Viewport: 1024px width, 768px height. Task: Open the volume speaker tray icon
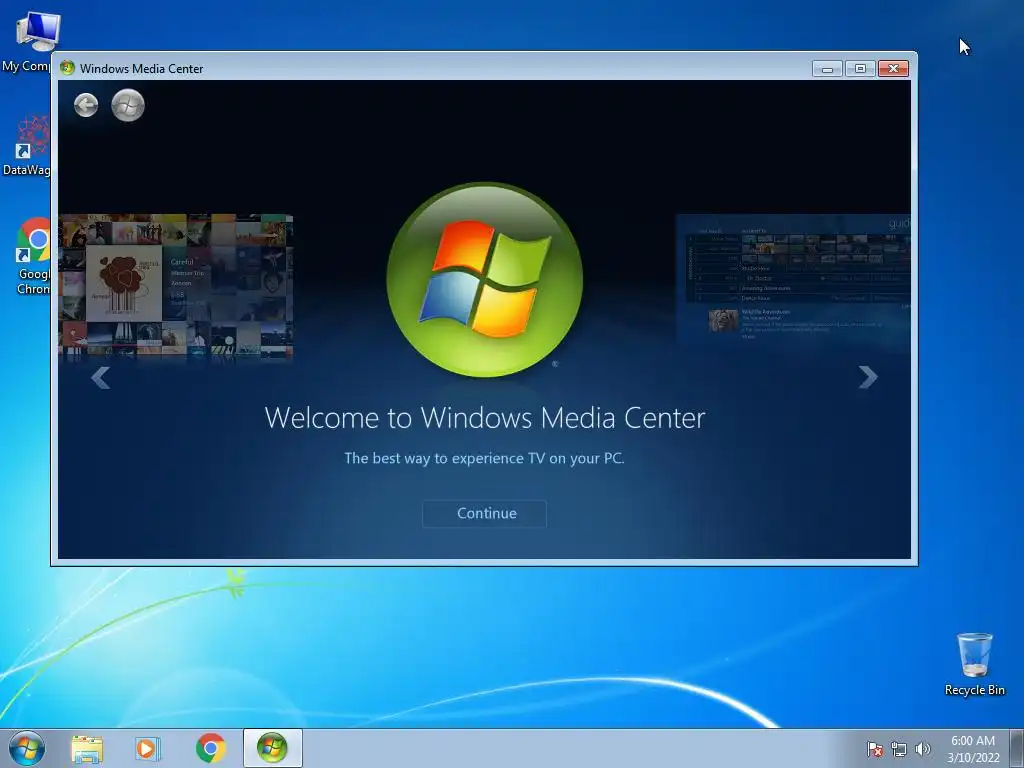coord(923,749)
